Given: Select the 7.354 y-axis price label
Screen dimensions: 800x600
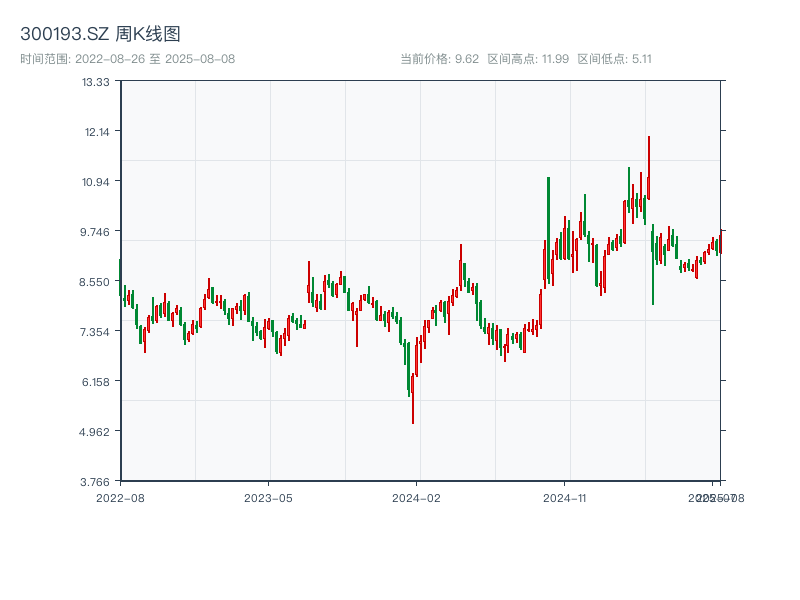Looking at the screenshot, I should coord(94,332).
